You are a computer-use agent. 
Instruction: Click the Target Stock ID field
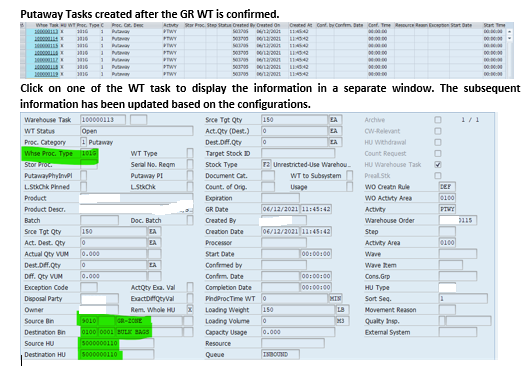(x=298, y=153)
